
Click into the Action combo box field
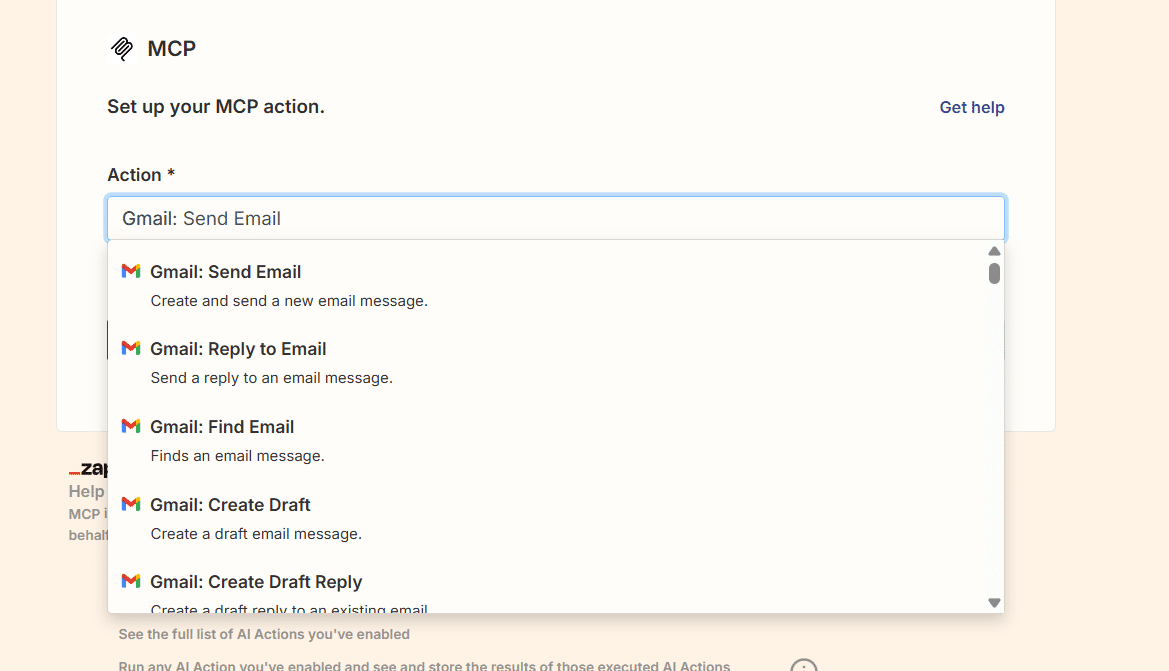tap(555, 218)
